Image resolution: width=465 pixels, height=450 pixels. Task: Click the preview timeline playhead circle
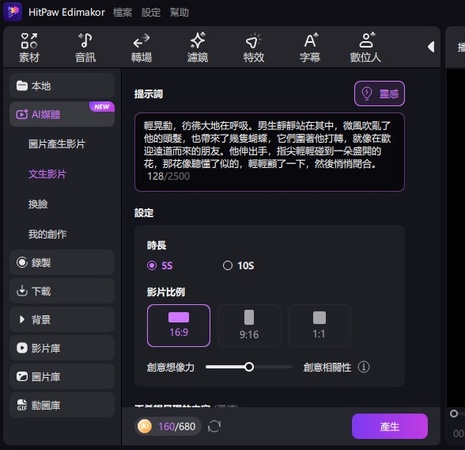coord(454,414)
